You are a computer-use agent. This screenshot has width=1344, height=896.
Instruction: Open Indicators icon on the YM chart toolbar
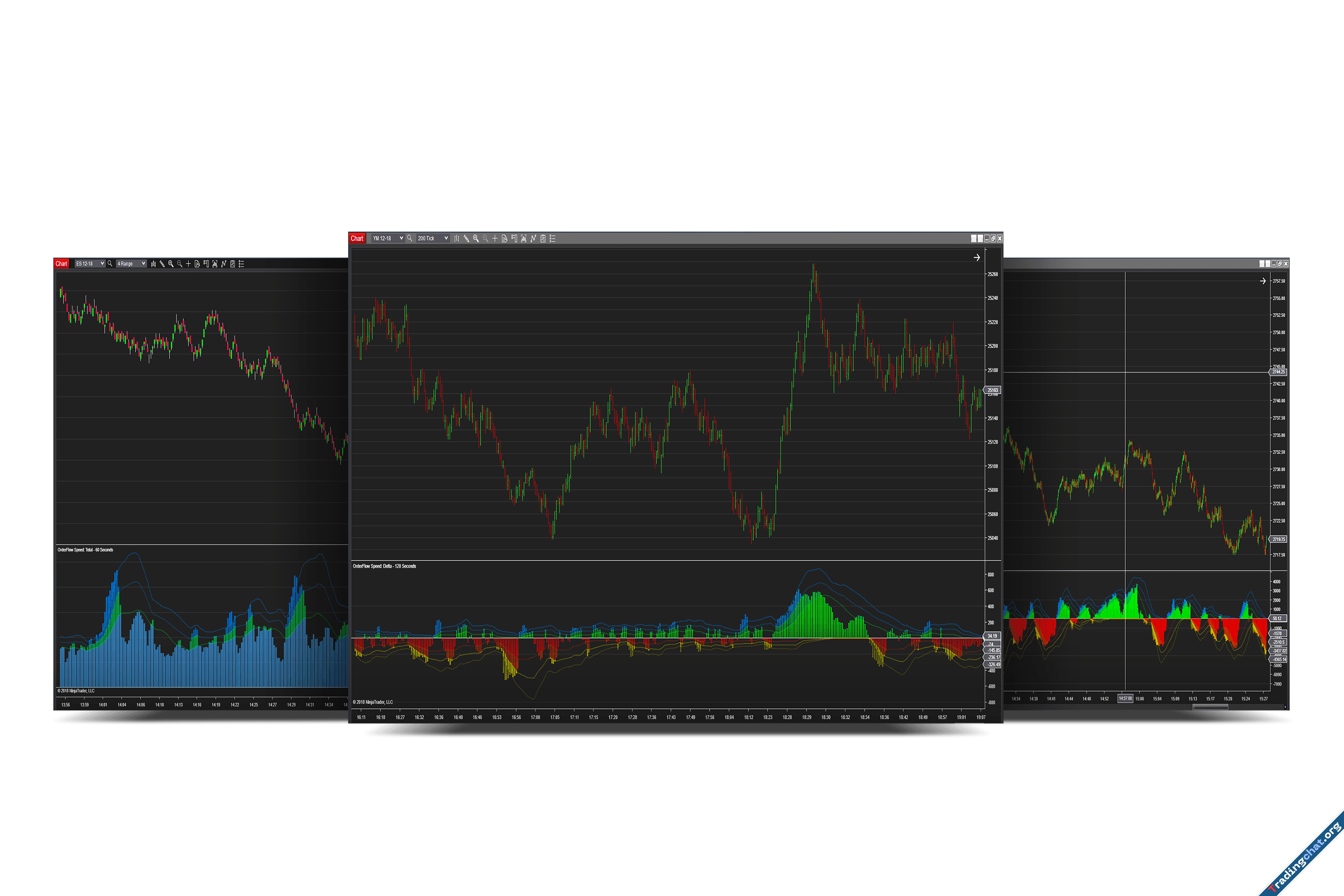pos(533,238)
